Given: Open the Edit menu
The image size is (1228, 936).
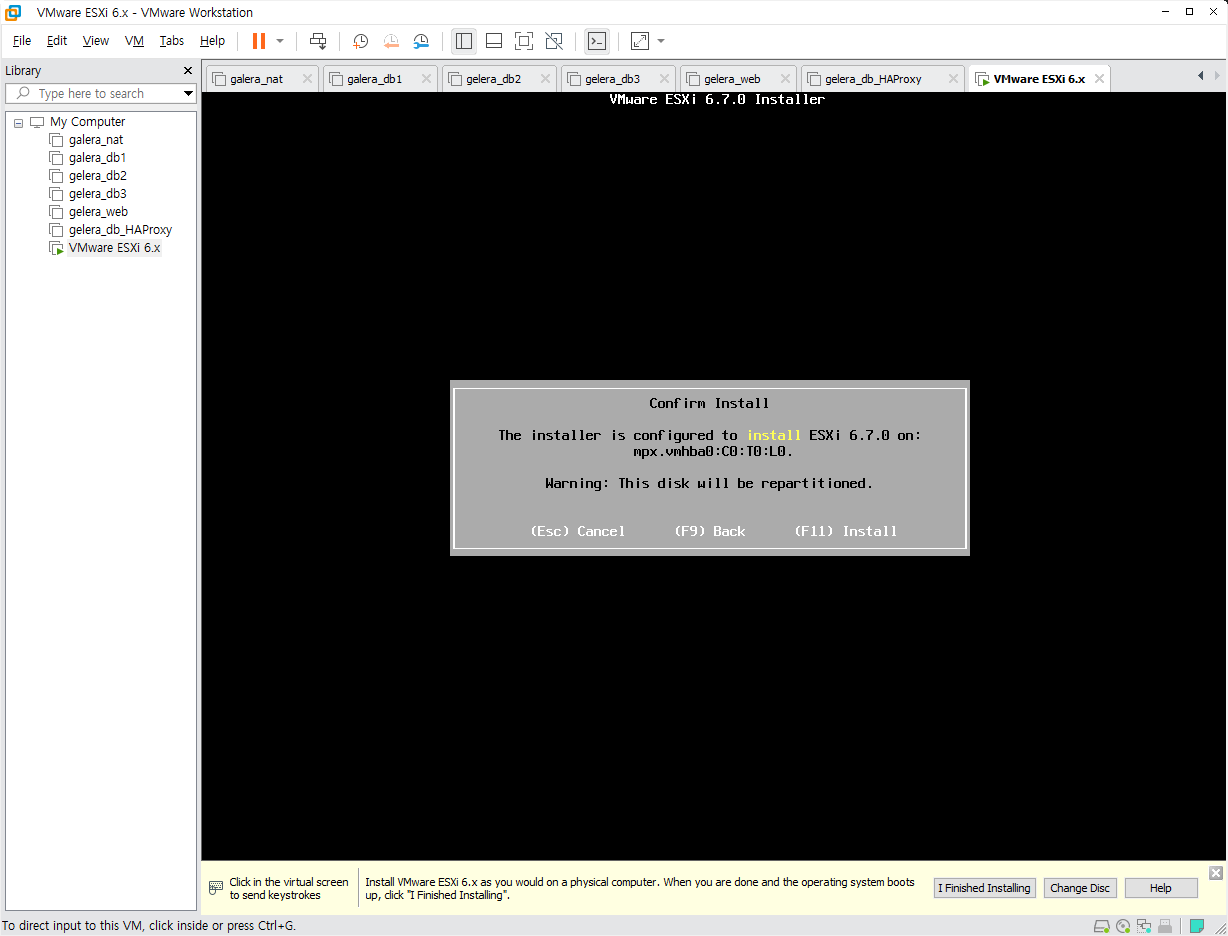Looking at the screenshot, I should coord(57,41).
